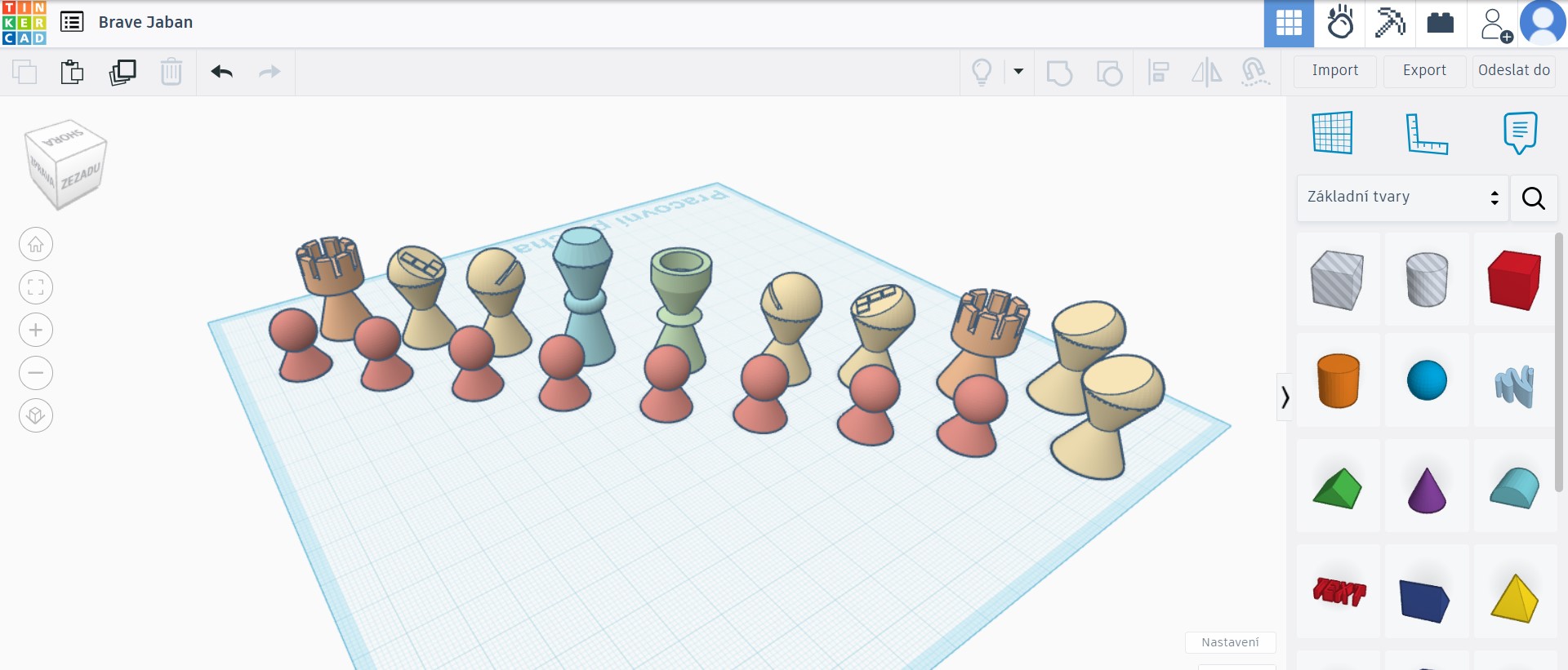The width and height of the screenshot is (1568, 670).
Task: Click the Import button
Action: [1334, 71]
